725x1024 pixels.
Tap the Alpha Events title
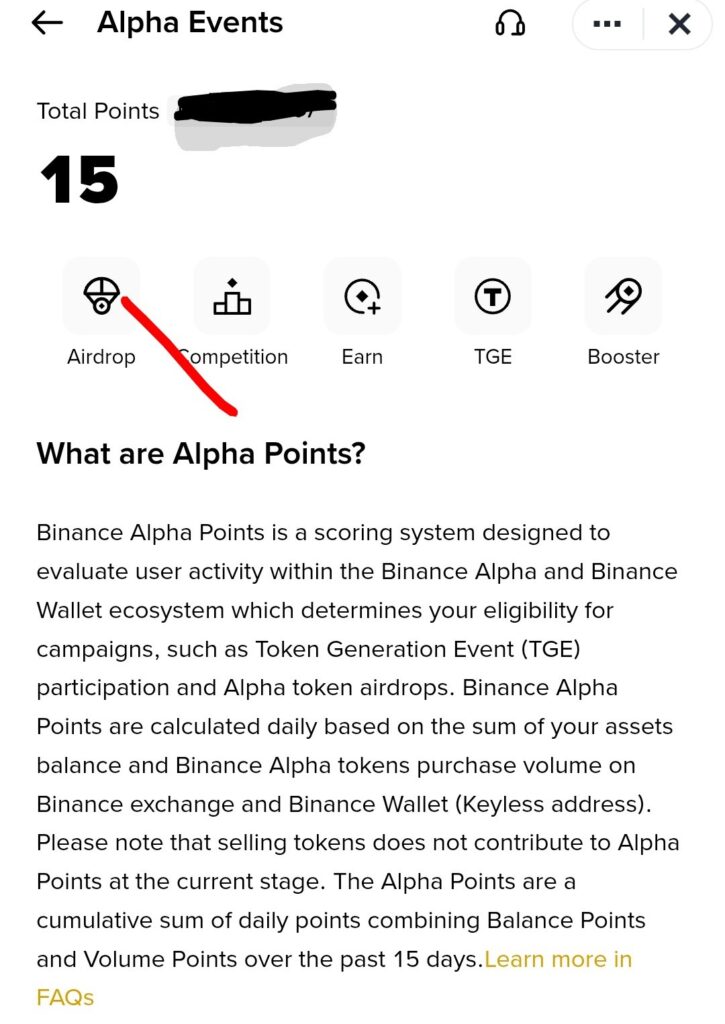coord(189,23)
